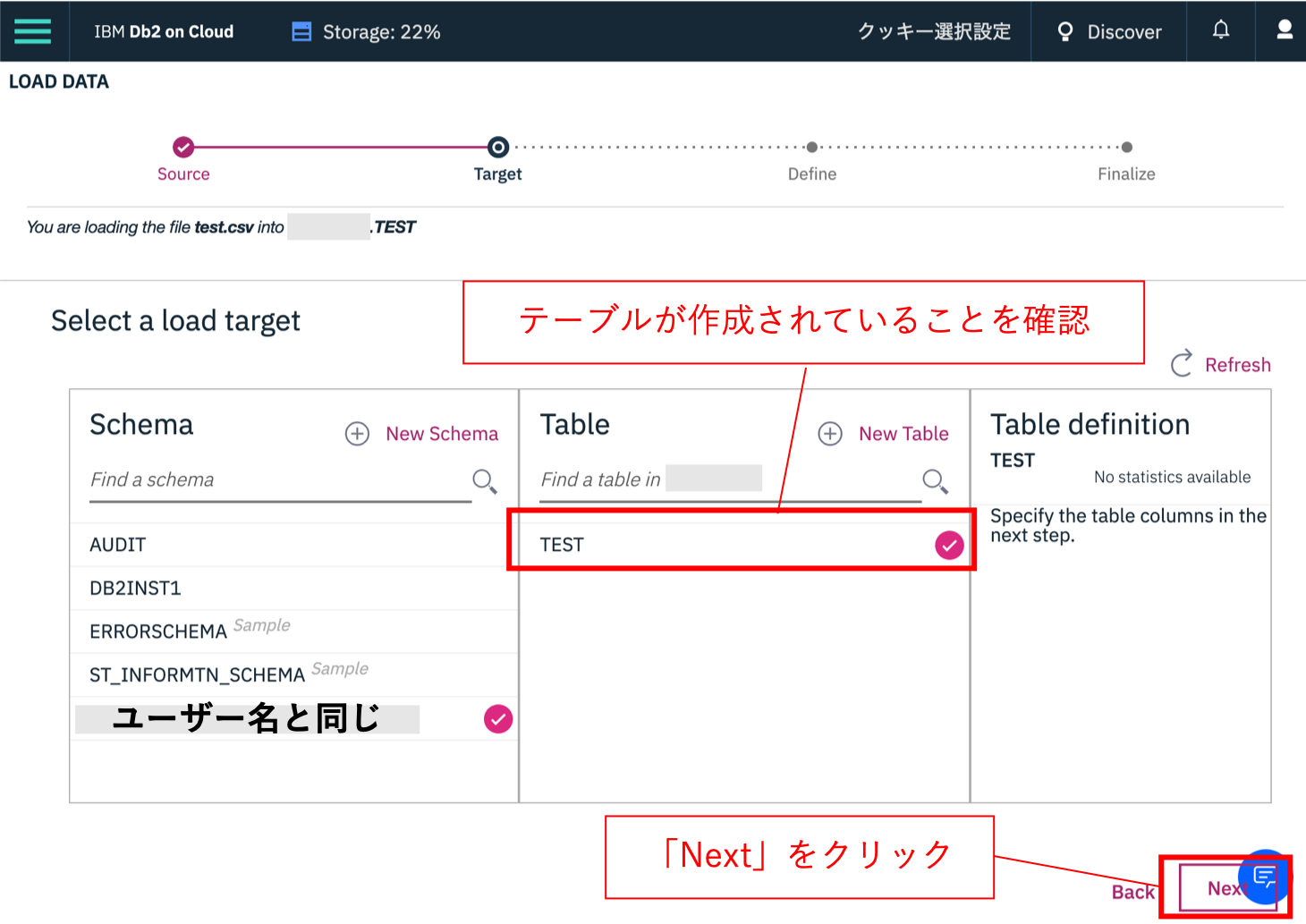This screenshot has height=924, width=1306.
Task: Open the Discover lightbulb icon
Action: click(x=1064, y=30)
